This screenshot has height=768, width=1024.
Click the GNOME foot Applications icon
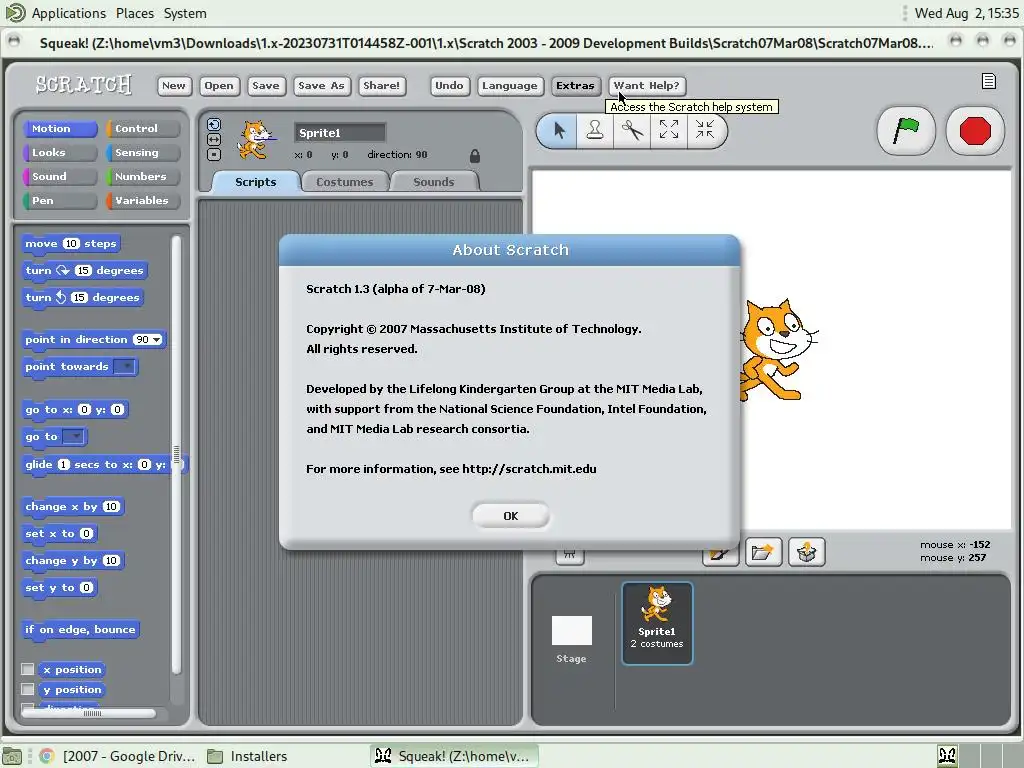[14, 12]
